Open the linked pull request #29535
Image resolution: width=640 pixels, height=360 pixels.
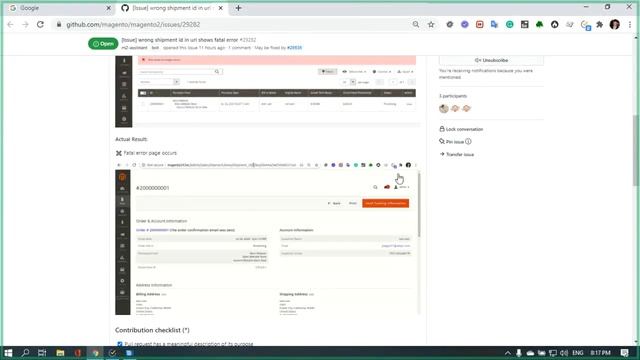tap(294, 48)
